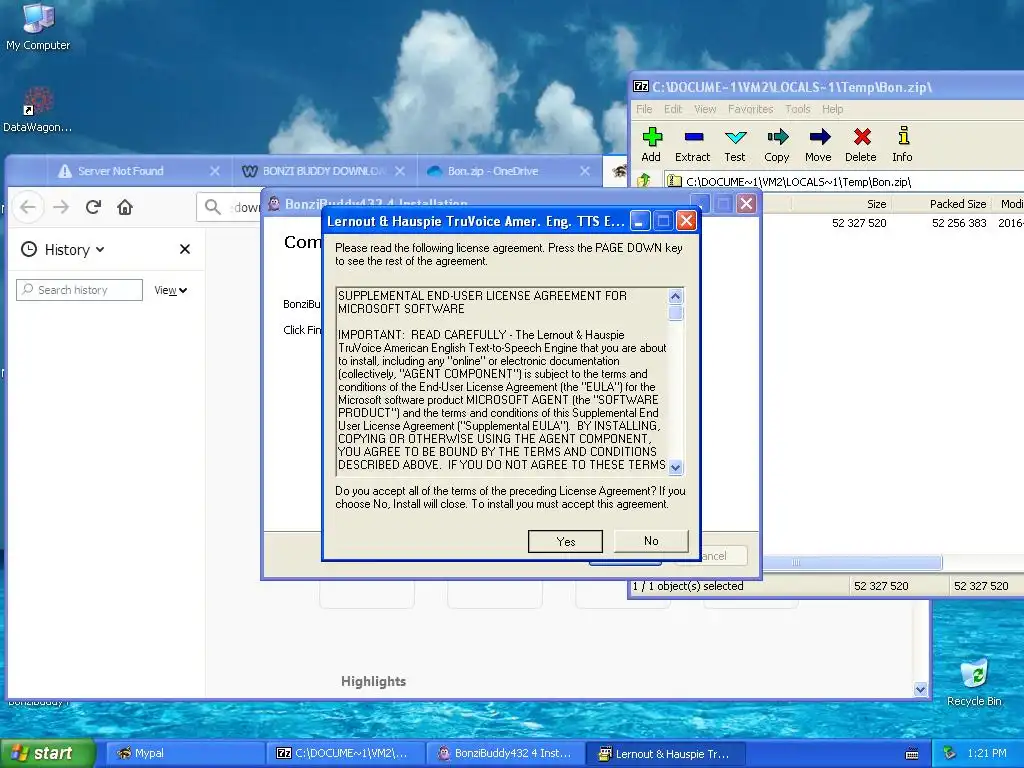This screenshot has height=768, width=1024.
Task: Open the Favorites menu in 7-Zip
Action: (750, 109)
